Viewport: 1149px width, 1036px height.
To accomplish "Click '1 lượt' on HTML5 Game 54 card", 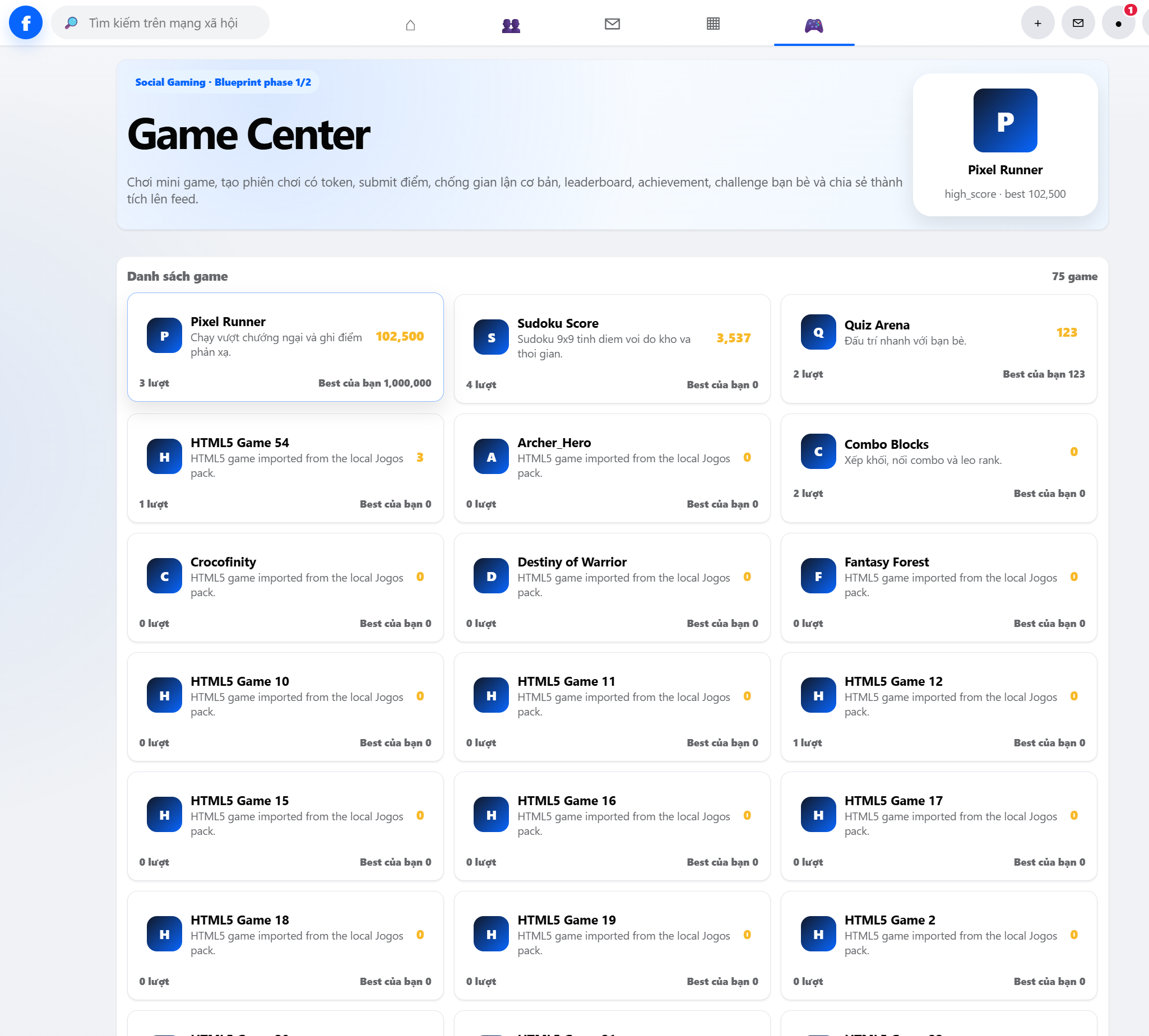I will (x=153, y=504).
